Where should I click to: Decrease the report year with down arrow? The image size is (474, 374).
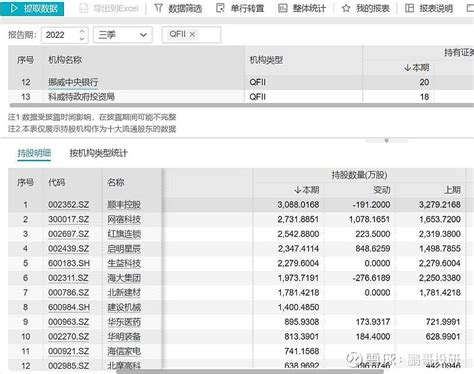coord(82,39)
